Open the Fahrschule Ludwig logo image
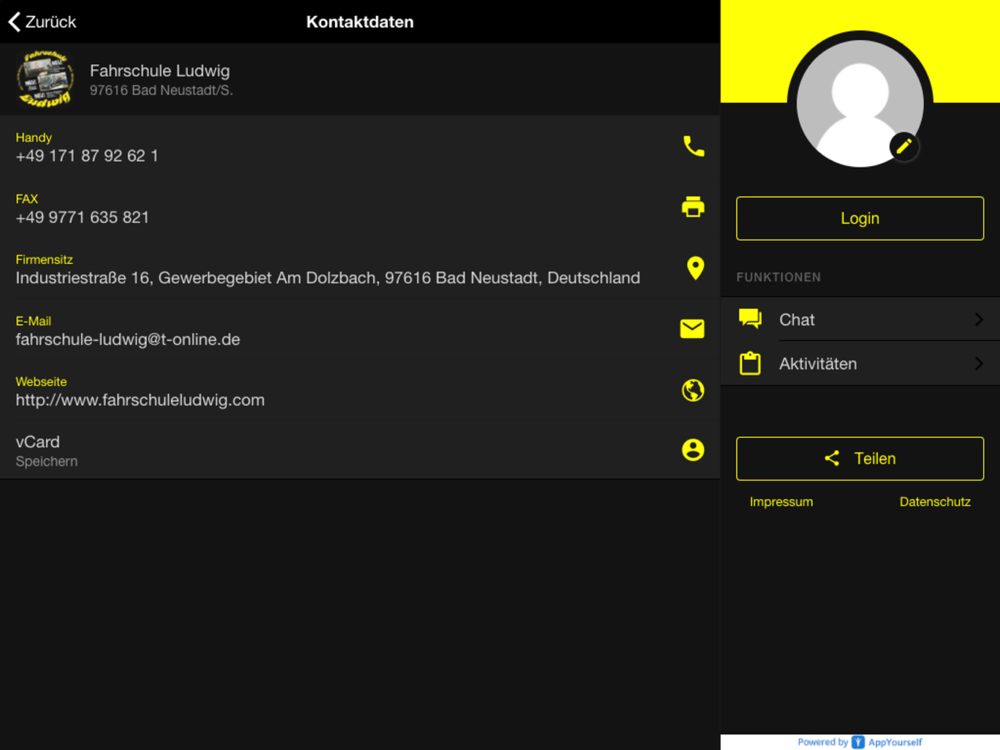This screenshot has width=1000, height=750. pos(45,79)
